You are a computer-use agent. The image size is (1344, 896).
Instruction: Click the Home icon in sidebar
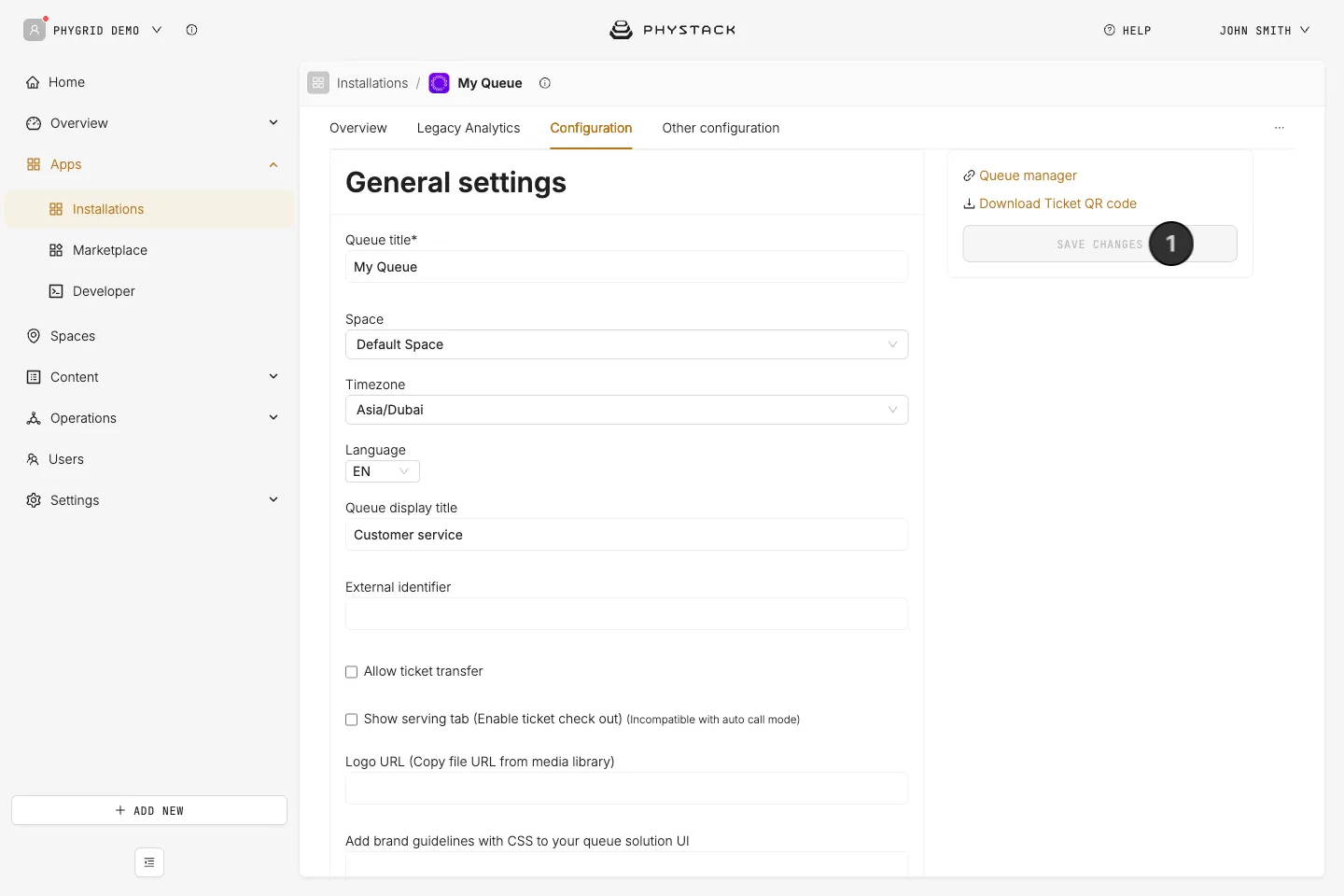pyautogui.click(x=34, y=82)
